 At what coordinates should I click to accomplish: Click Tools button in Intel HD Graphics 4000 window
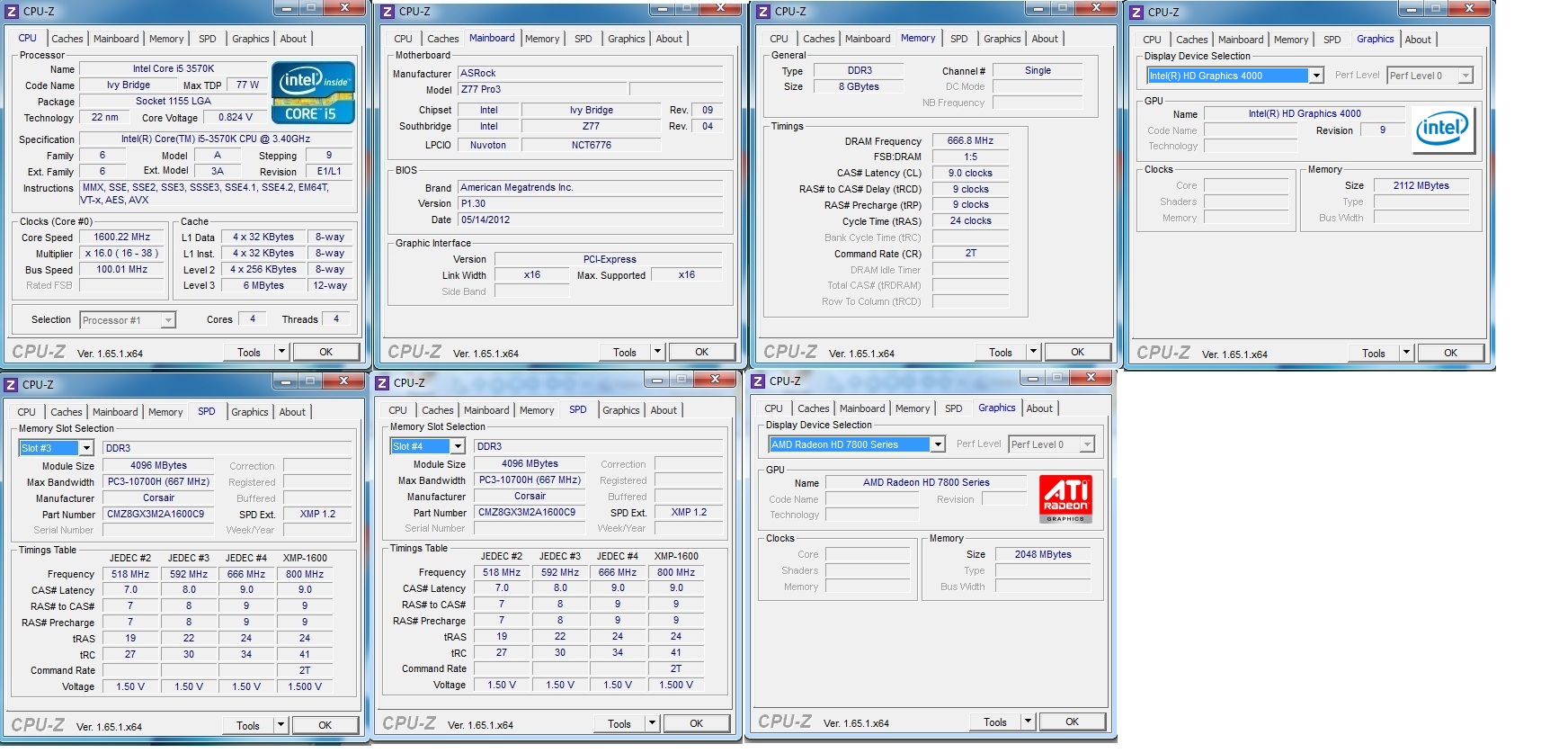point(1374,354)
